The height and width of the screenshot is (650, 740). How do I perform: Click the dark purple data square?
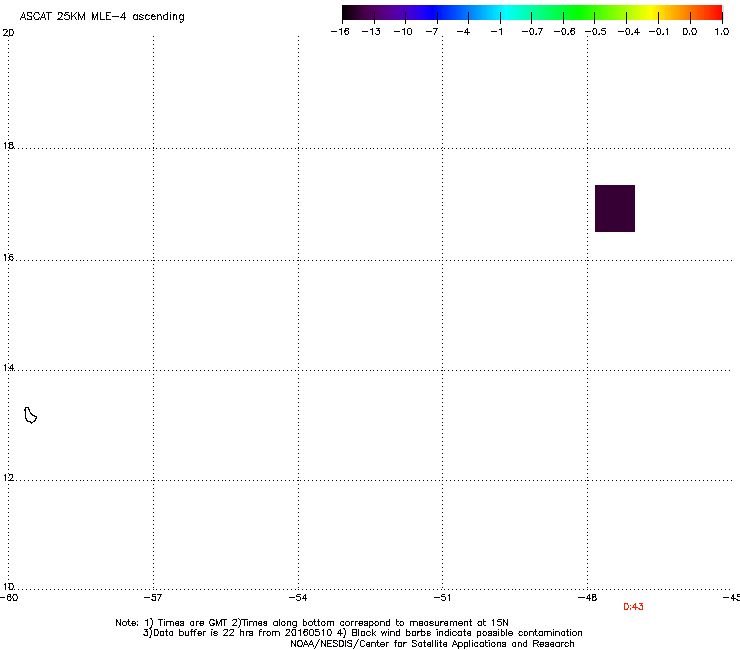[x=614, y=208]
